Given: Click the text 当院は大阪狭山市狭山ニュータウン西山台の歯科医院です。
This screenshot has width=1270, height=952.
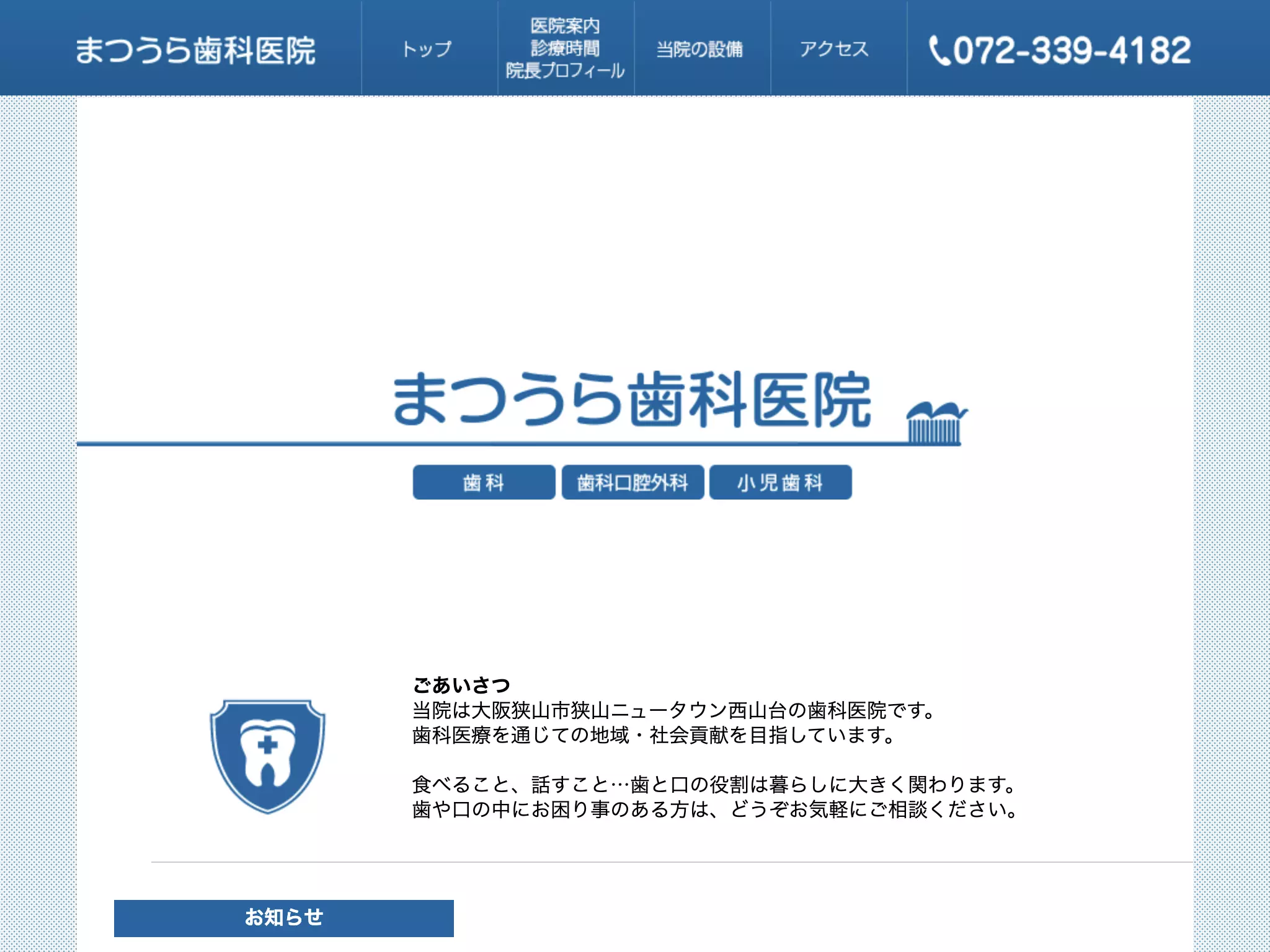Looking at the screenshot, I should 675,710.
